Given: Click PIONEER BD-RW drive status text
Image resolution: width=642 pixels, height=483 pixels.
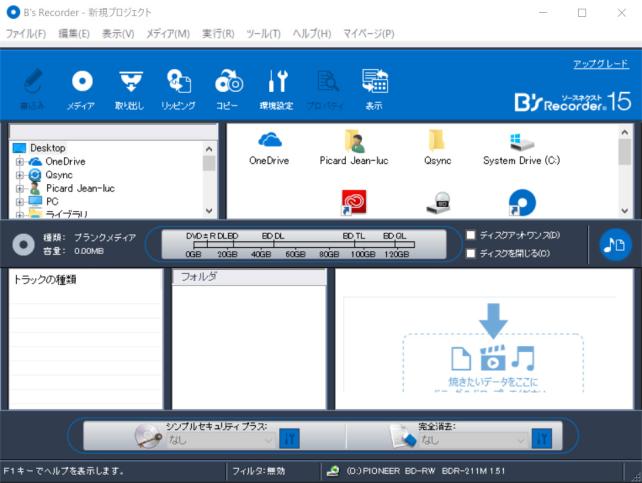Looking at the screenshot, I should point(426,471).
